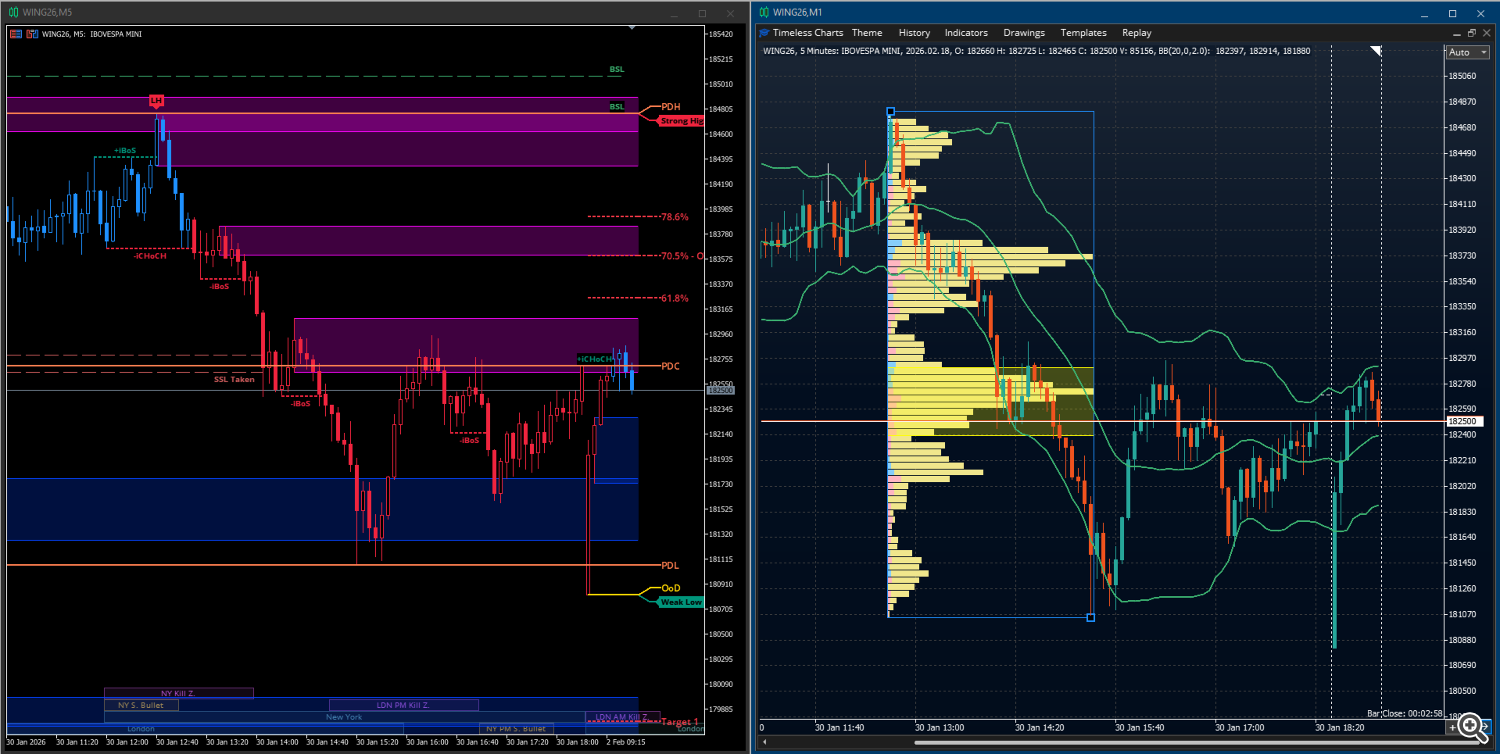This screenshot has width=1500, height=754.
Task: Click the WING26,M1 window candlestick icon
Action: click(x=764, y=12)
